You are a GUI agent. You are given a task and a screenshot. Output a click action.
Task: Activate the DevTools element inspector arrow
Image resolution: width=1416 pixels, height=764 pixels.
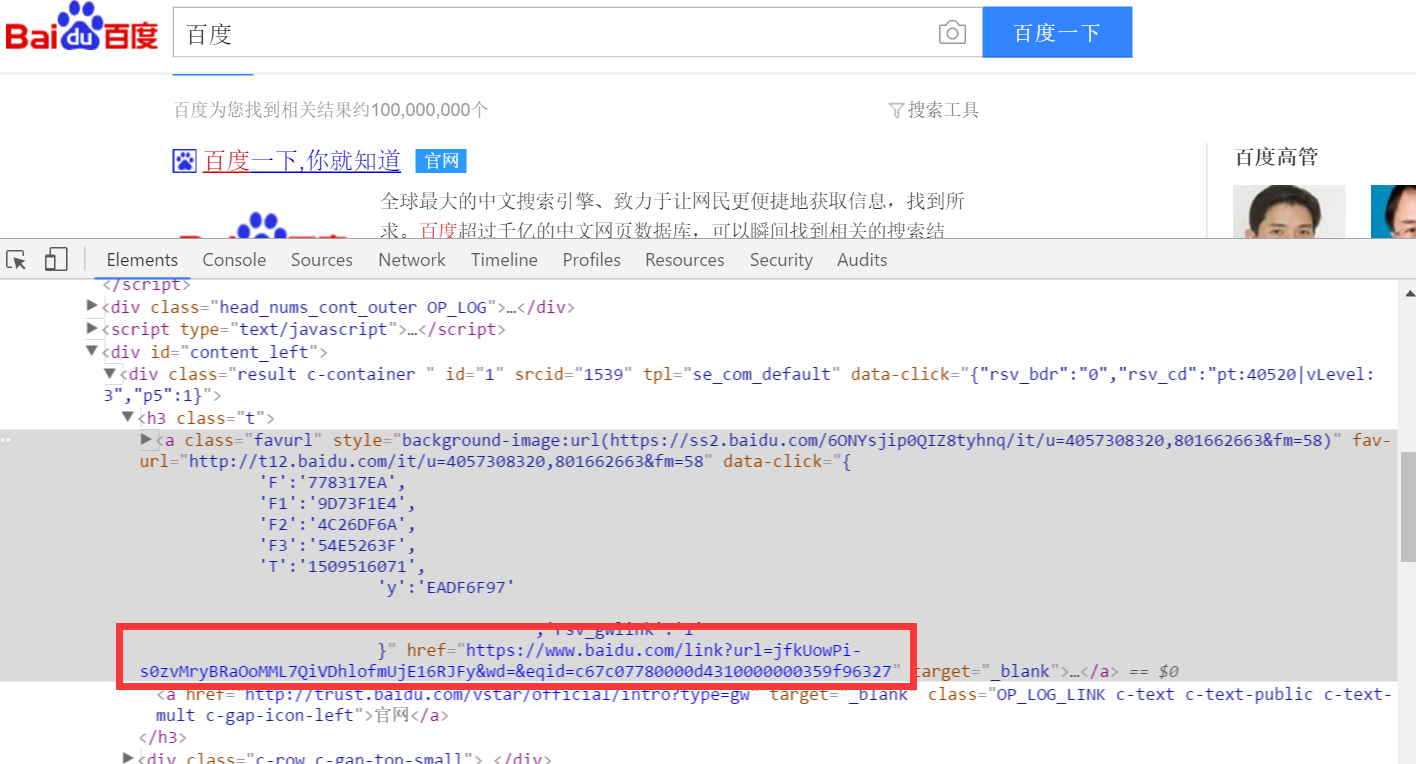pyautogui.click(x=16, y=260)
